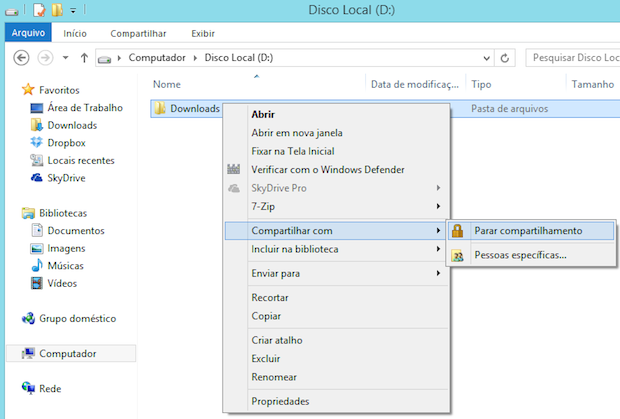This screenshot has height=419, width=620.
Task: Choose Verificar com o Windows Defender
Action: coord(328,169)
